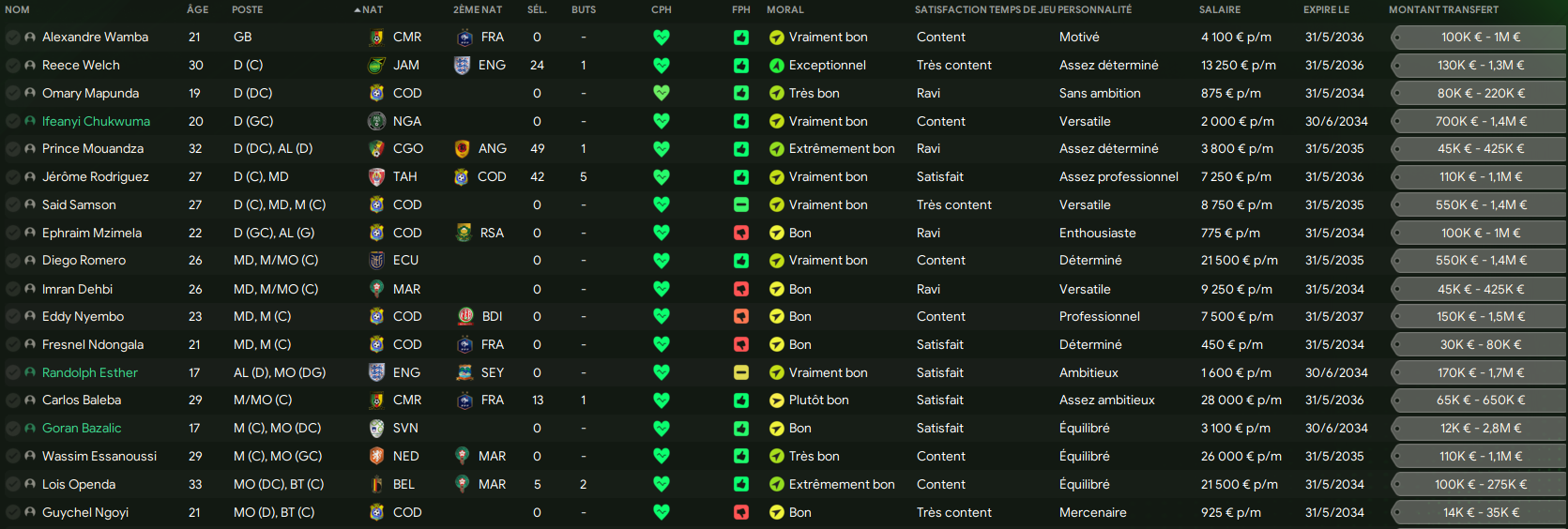Tick the selection circle for Alexandre Wamba
This screenshot has height=529, width=1568.
click(x=13, y=38)
